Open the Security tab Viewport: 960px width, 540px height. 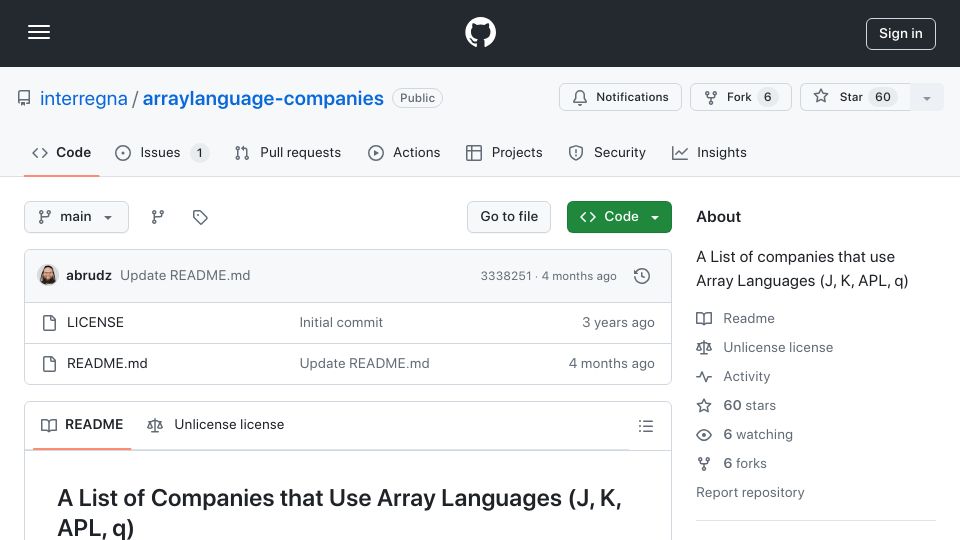coord(607,152)
